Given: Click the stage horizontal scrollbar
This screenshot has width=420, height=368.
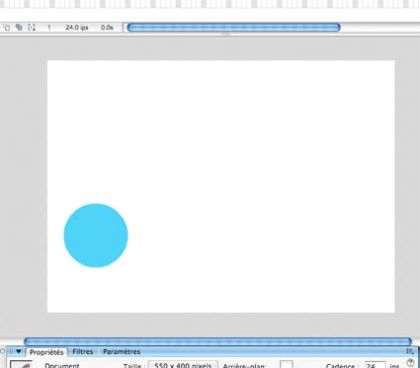Looking at the screenshot, I should (x=218, y=341).
